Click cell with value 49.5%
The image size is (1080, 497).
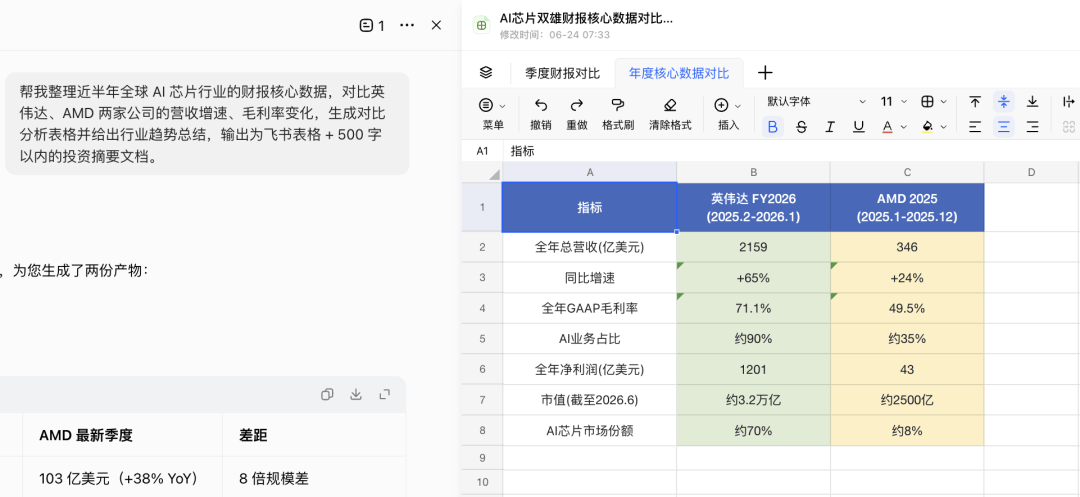click(907, 308)
